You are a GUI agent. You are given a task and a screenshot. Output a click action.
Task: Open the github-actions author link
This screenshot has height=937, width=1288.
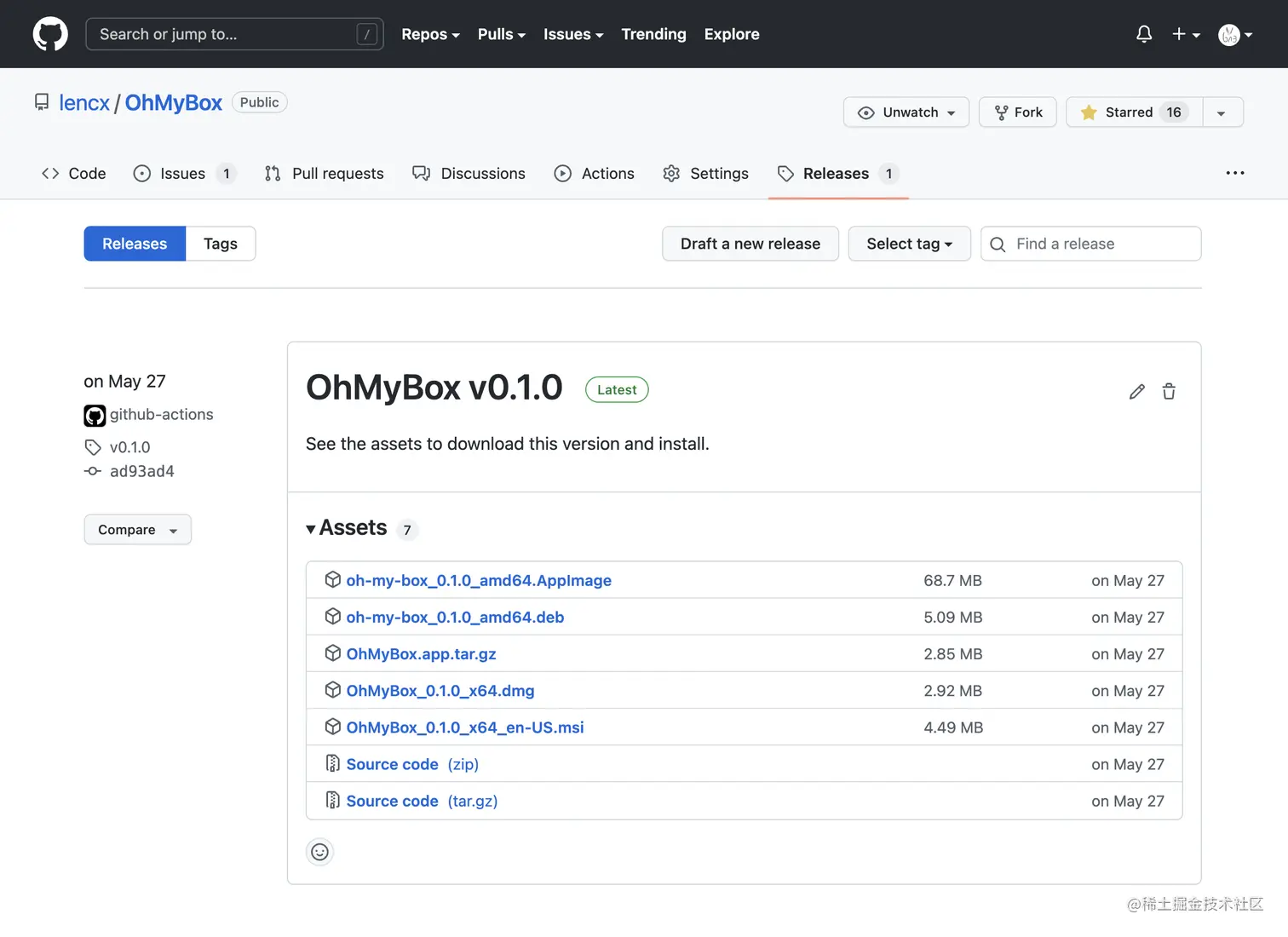(162, 415)
